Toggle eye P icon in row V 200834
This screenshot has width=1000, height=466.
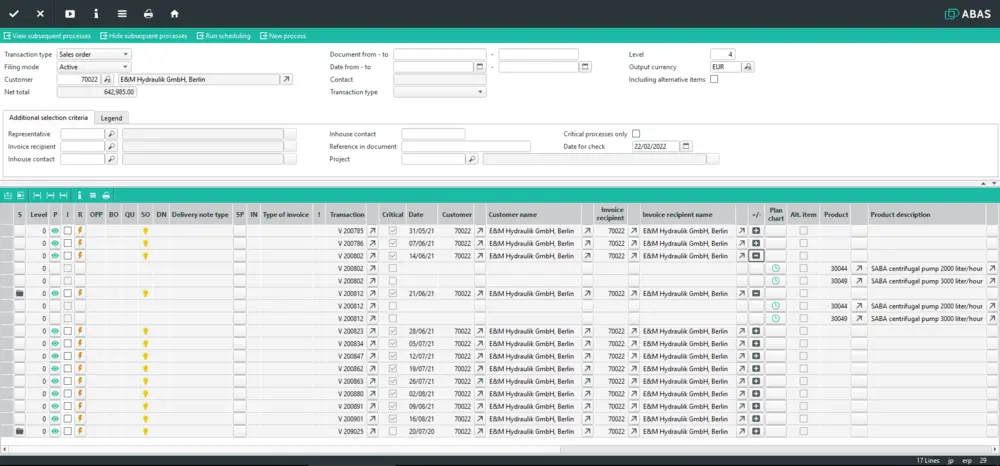coord(55,344)
